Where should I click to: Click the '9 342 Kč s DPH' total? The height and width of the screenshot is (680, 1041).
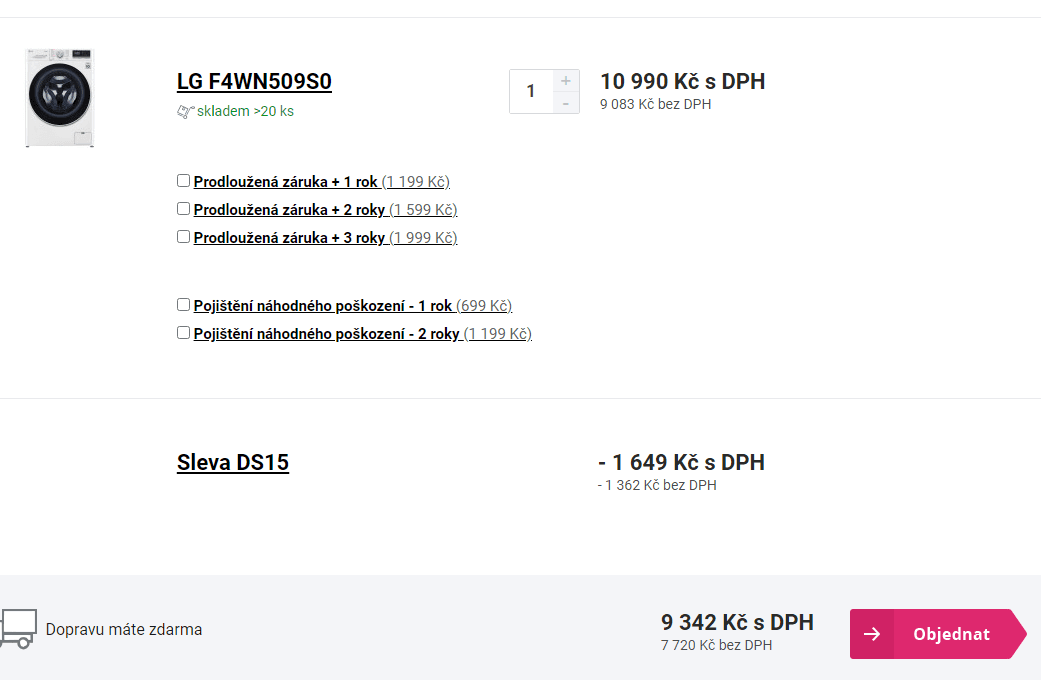[x=737, y=622]
